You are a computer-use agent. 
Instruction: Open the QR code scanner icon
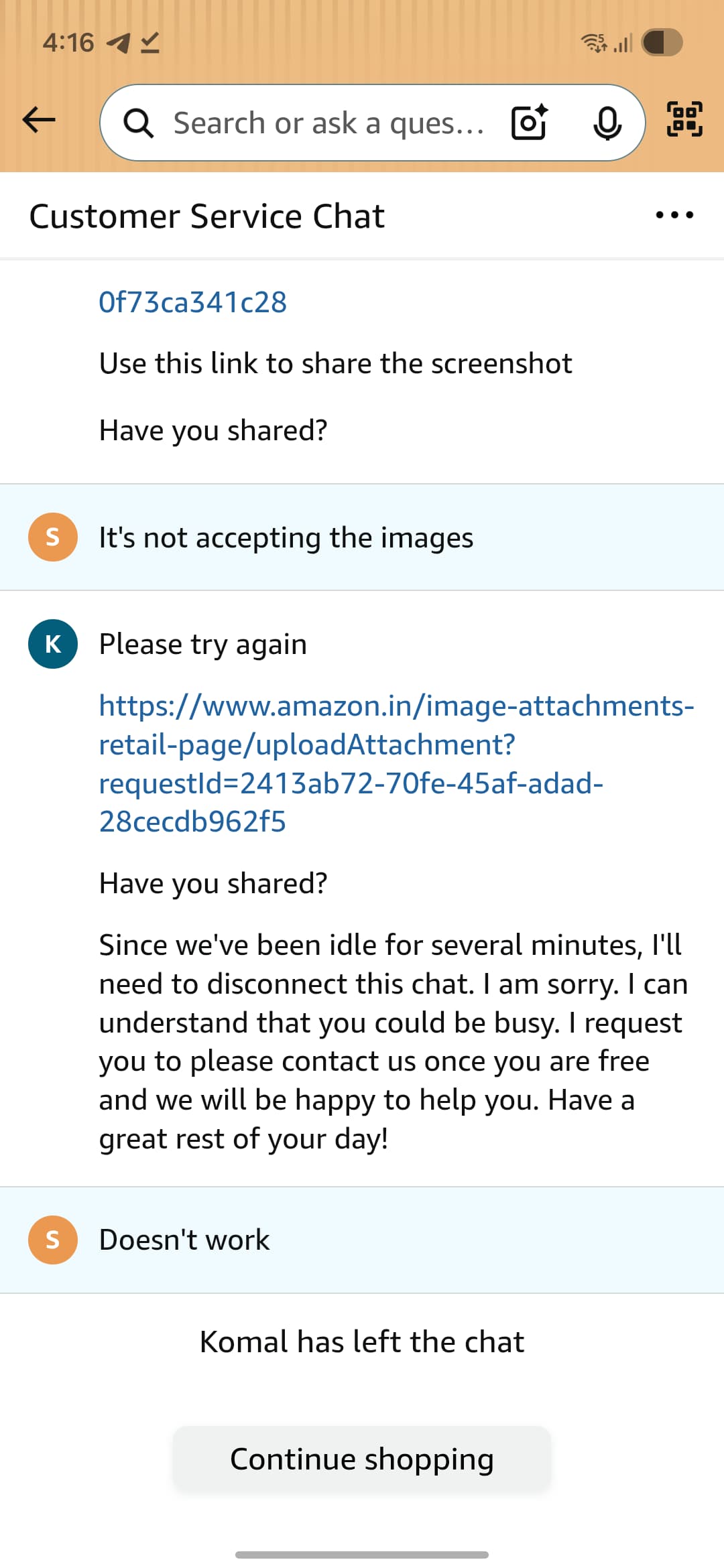[x=685, y=122]
